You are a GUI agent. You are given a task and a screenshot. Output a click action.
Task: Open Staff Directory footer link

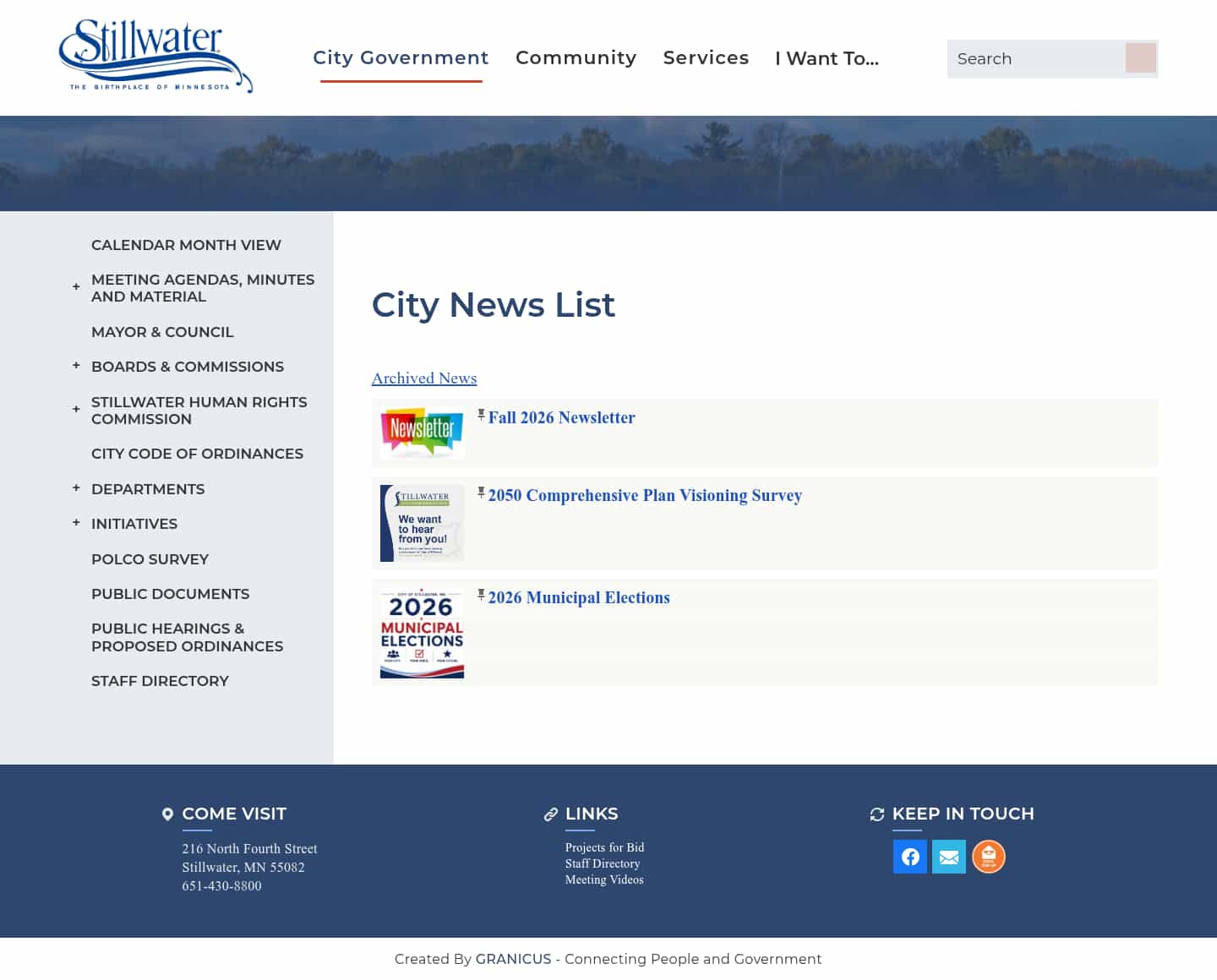[x=603, y=863]
